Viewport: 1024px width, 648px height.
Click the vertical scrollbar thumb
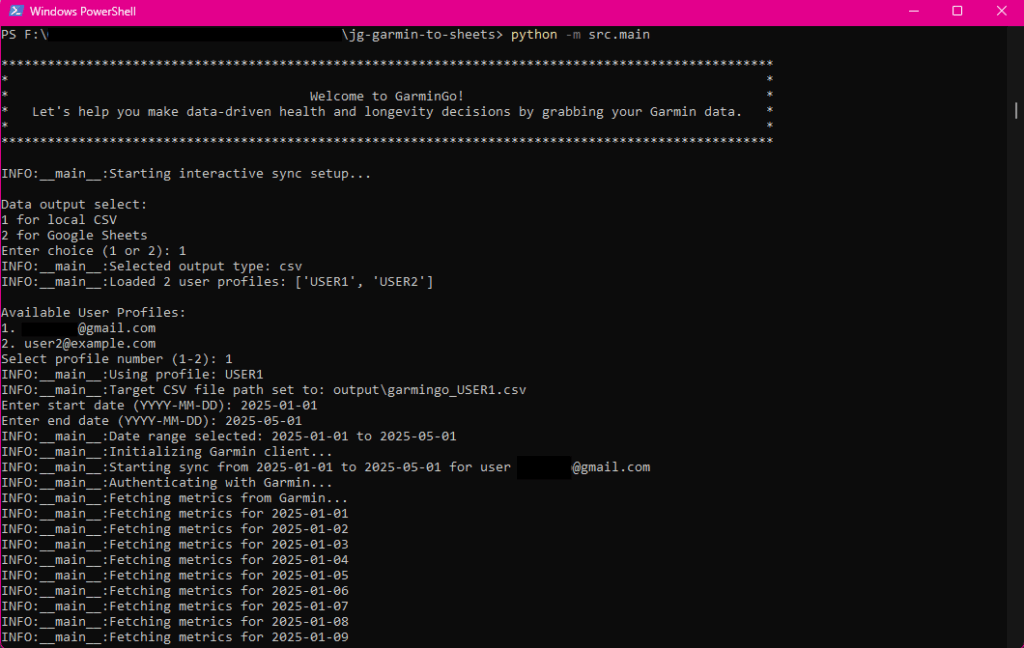[x=1016, y=110]
